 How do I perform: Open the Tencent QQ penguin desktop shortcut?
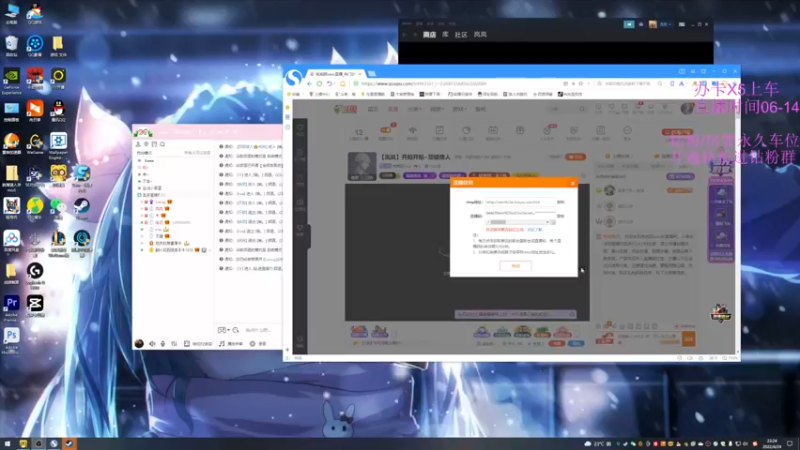(58, 111)
